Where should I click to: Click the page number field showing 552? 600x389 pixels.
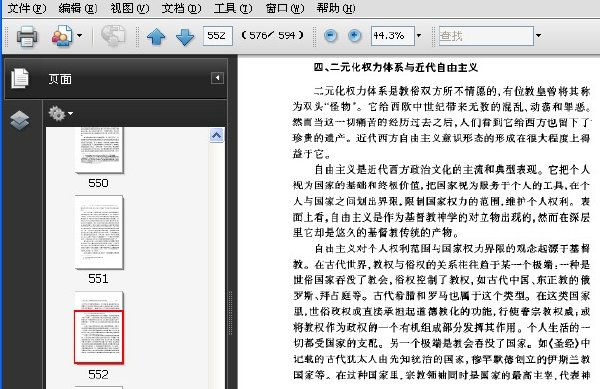tap(217, 36)
